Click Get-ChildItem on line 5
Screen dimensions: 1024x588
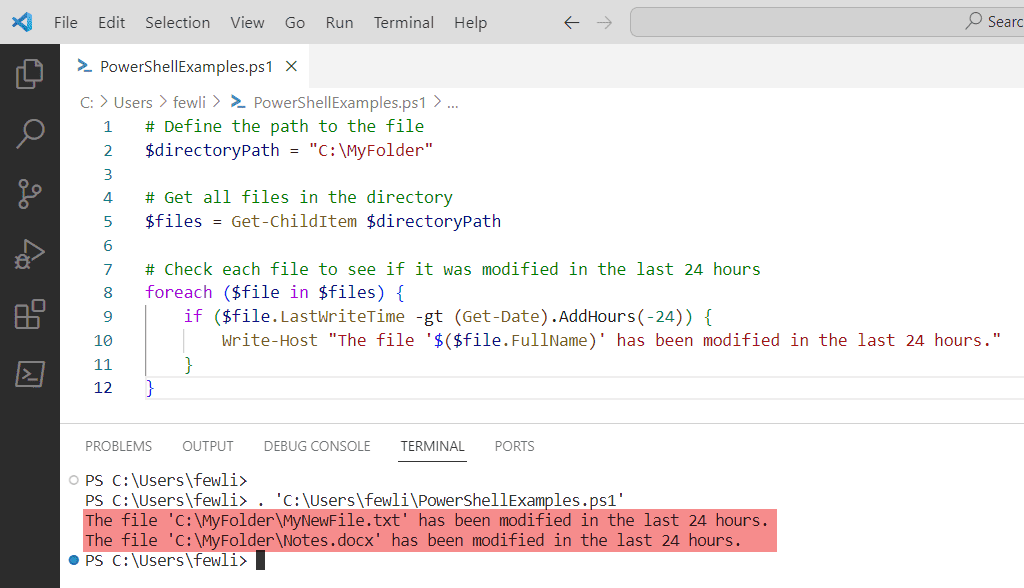[294, 221]
